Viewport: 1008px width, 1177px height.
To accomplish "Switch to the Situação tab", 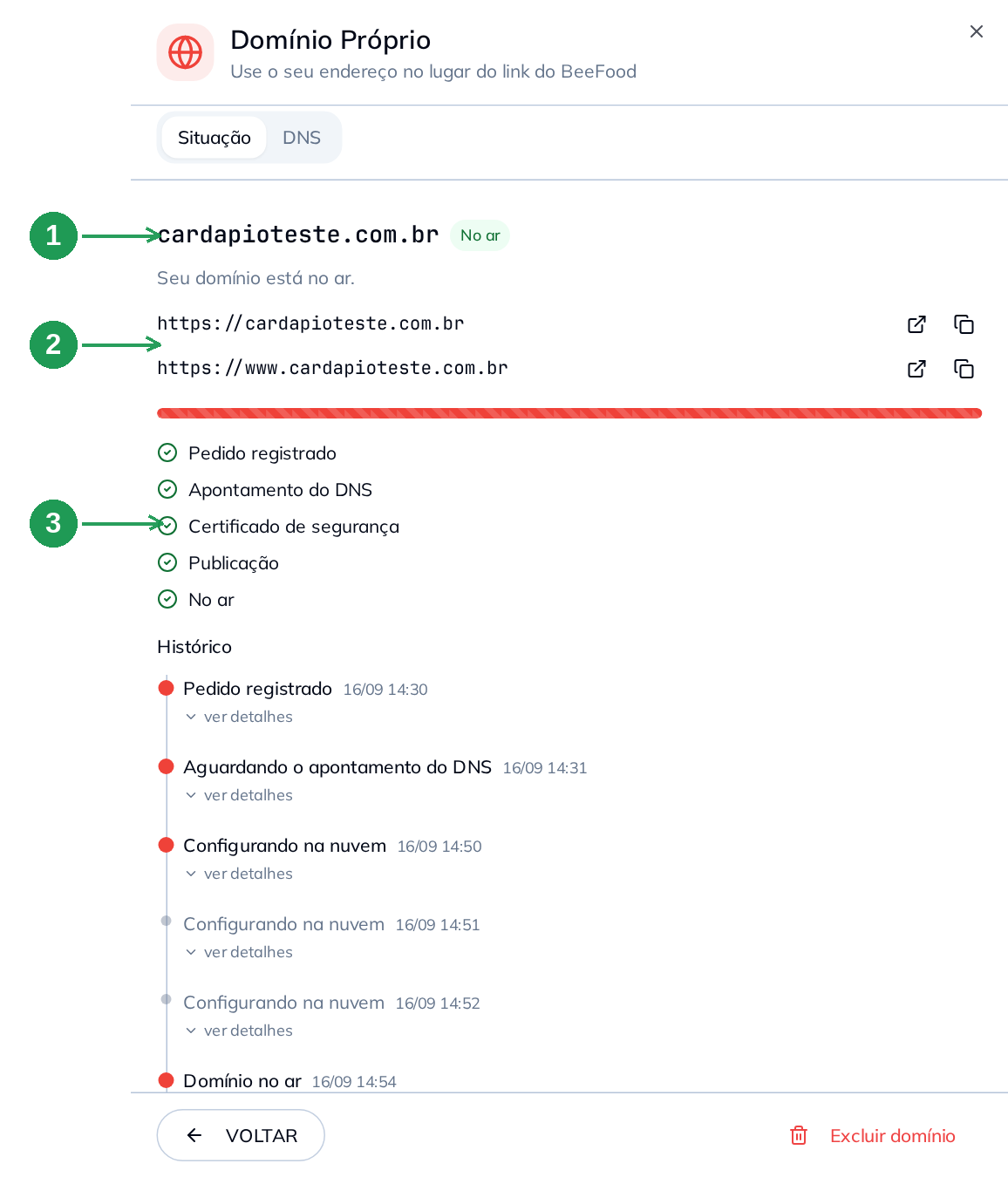I will pyautogui.click(x=214, y=138).
